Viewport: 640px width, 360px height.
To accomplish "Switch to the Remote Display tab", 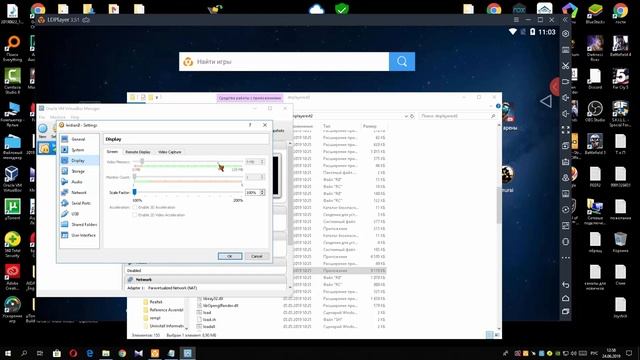I will [138, 152].
